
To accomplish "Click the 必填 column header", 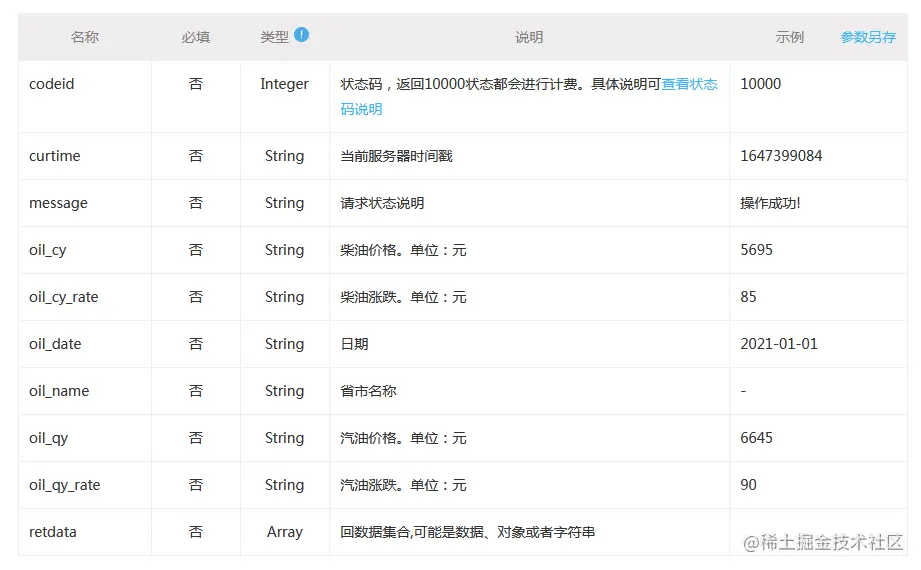I will [x=196, y=37].
